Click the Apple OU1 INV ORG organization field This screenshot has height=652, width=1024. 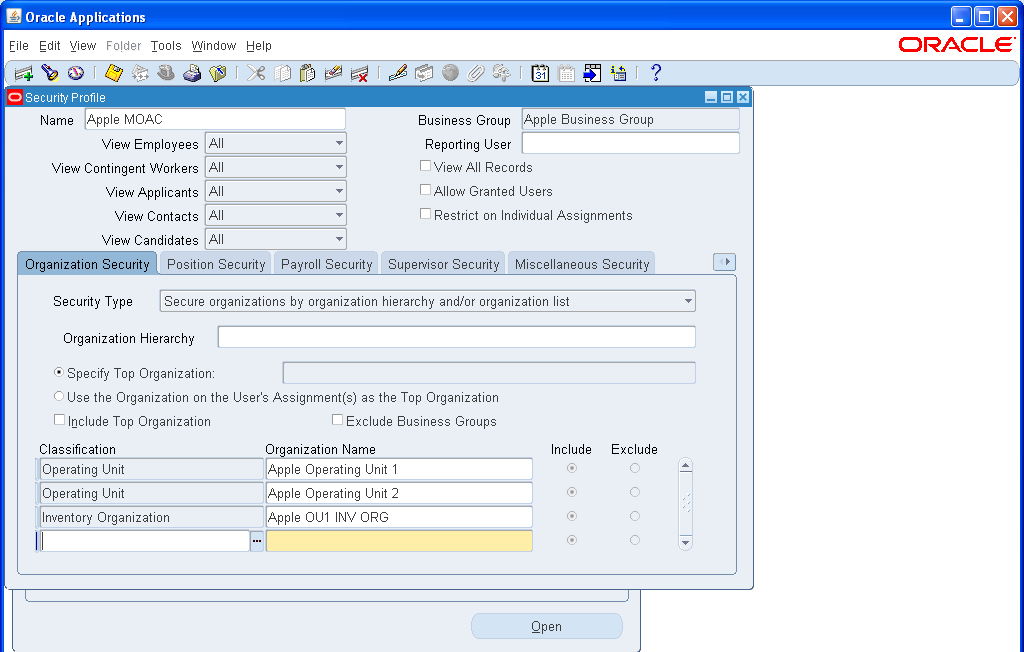(399, 517)
